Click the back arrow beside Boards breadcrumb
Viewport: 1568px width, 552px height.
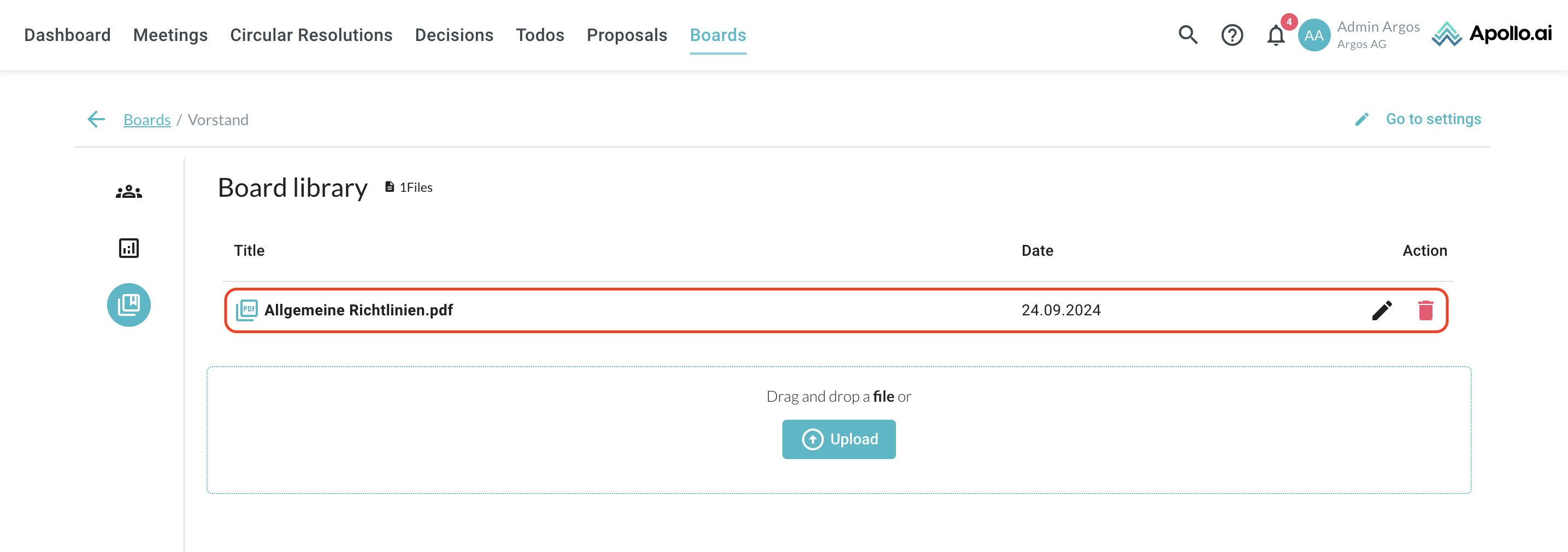pos(96,119)
